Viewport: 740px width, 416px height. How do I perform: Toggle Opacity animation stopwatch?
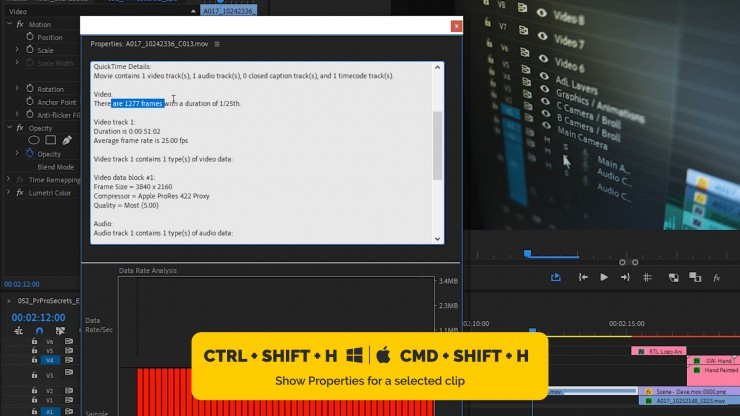pyautogui.click(x=30, y=153)
